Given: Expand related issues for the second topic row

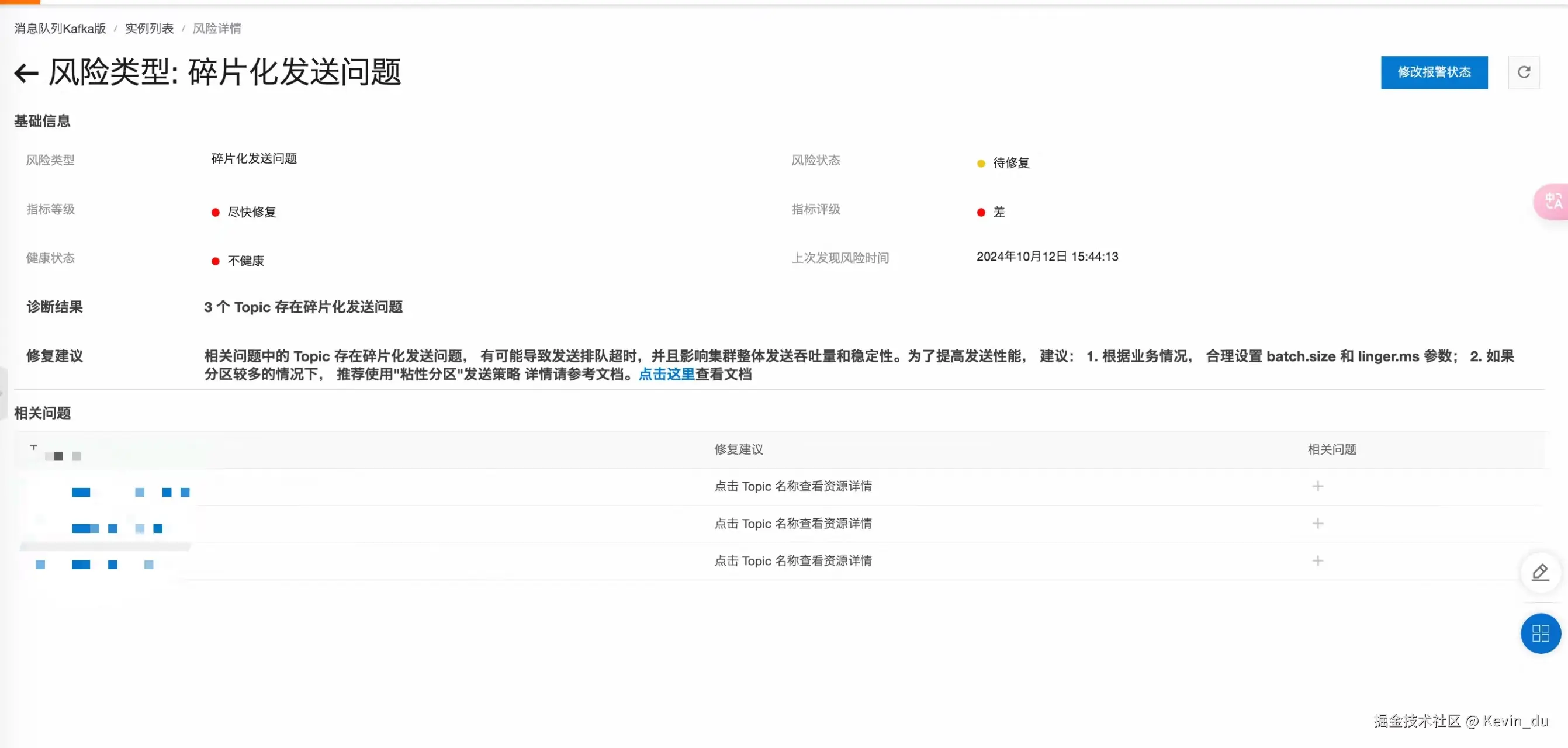Looking at the screenshot, I should (x=1317, y=524).
